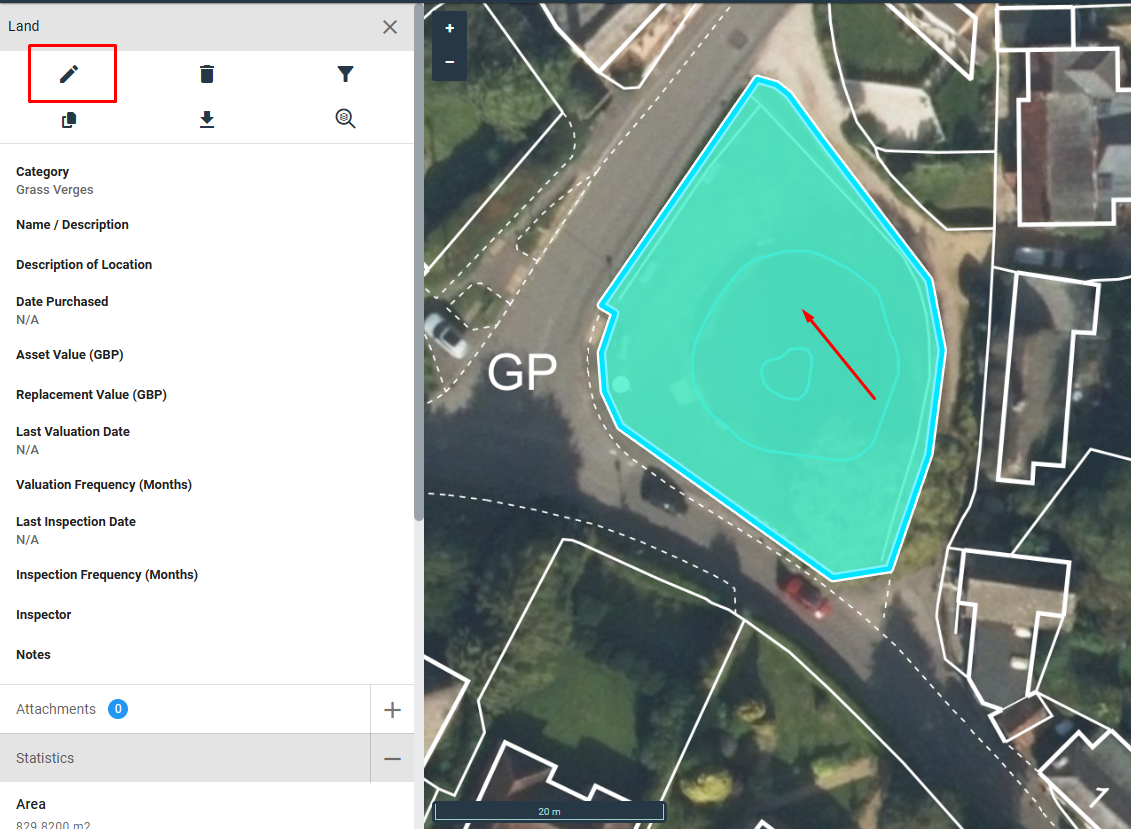Viewport: 1131px width, 829px height.
Task: Download the feature using download icon
Action: [207, 120]
